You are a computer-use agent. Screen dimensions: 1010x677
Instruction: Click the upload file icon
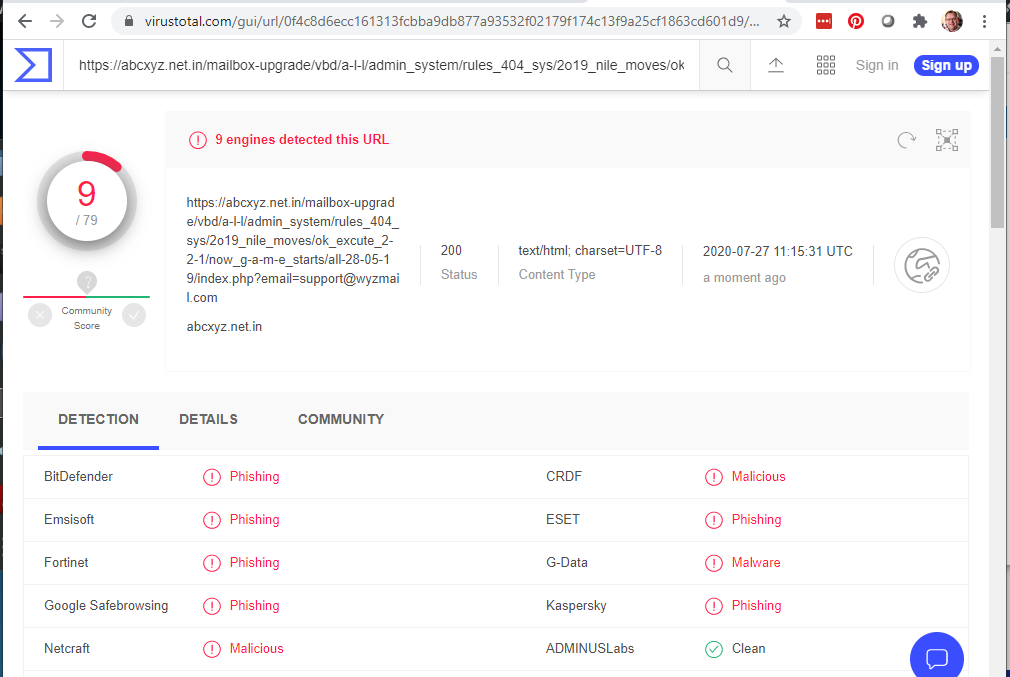[776, 65]
